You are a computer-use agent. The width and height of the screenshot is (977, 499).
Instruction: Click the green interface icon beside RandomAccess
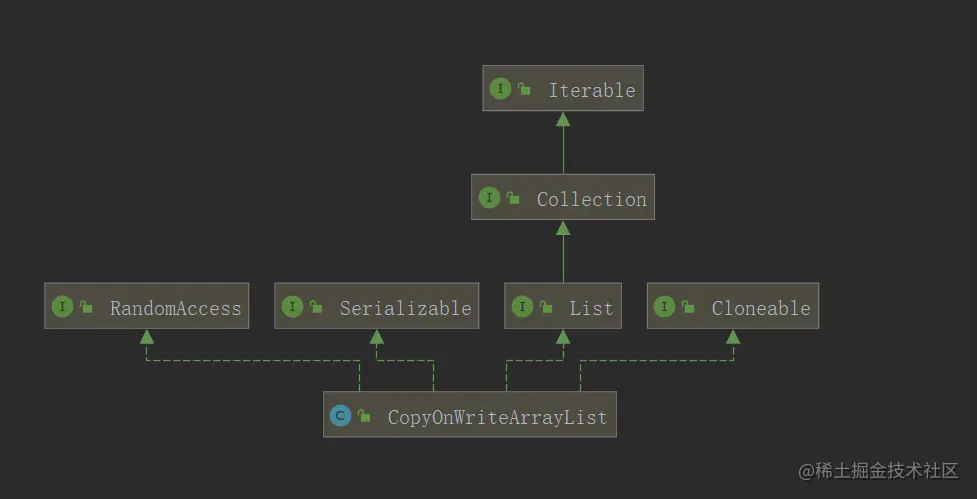62,307
